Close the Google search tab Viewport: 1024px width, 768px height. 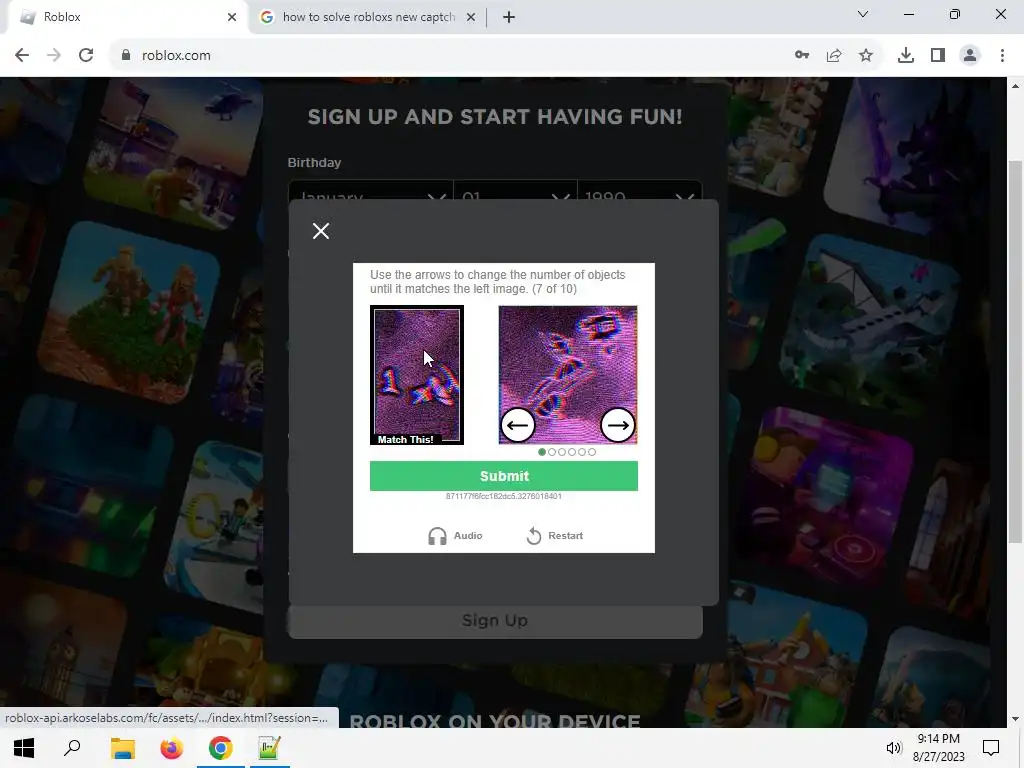pyautogui.click(x=470, y=17)
